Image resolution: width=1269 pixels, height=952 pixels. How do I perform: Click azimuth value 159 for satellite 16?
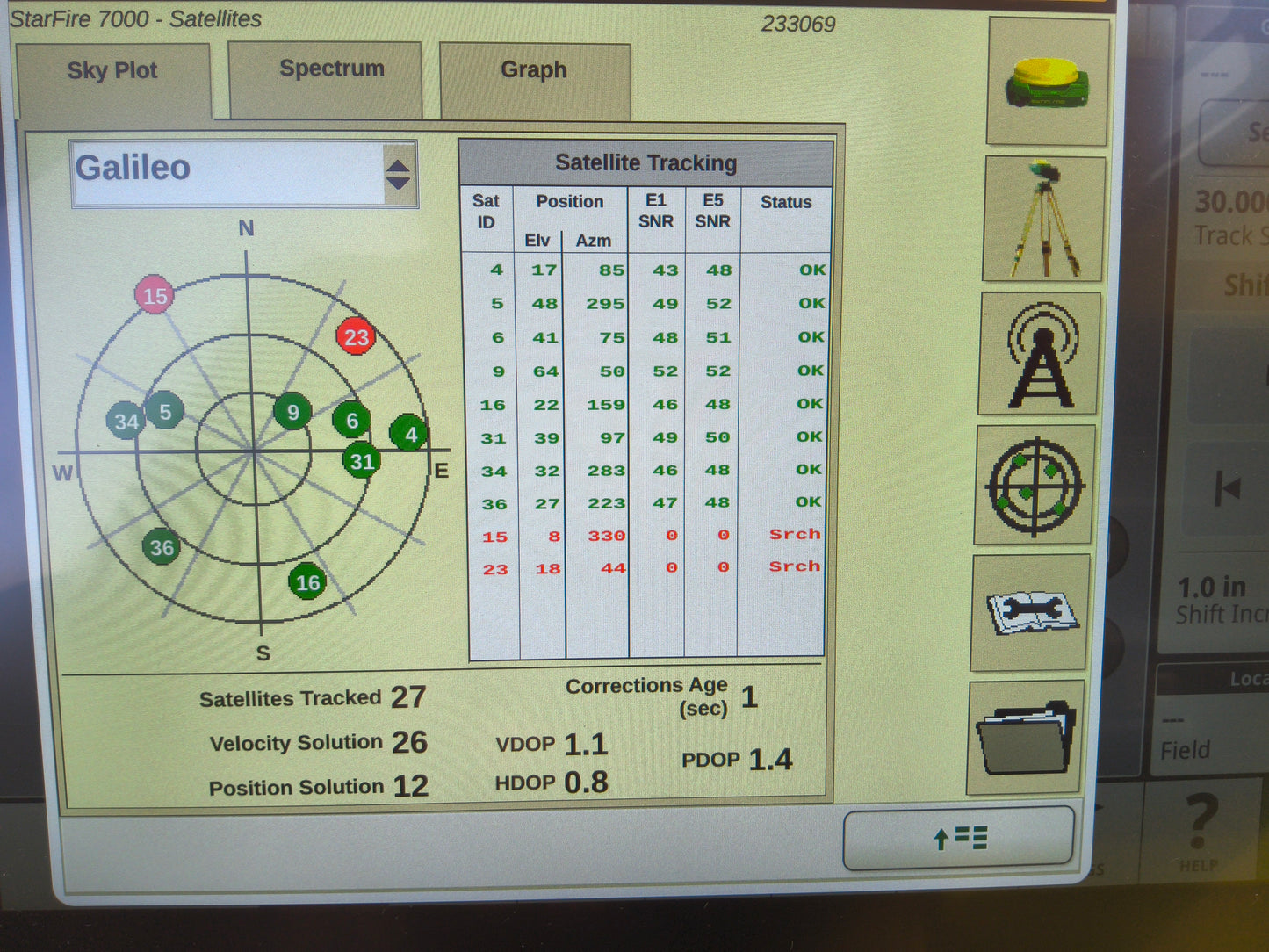click(x=606, y=405)
